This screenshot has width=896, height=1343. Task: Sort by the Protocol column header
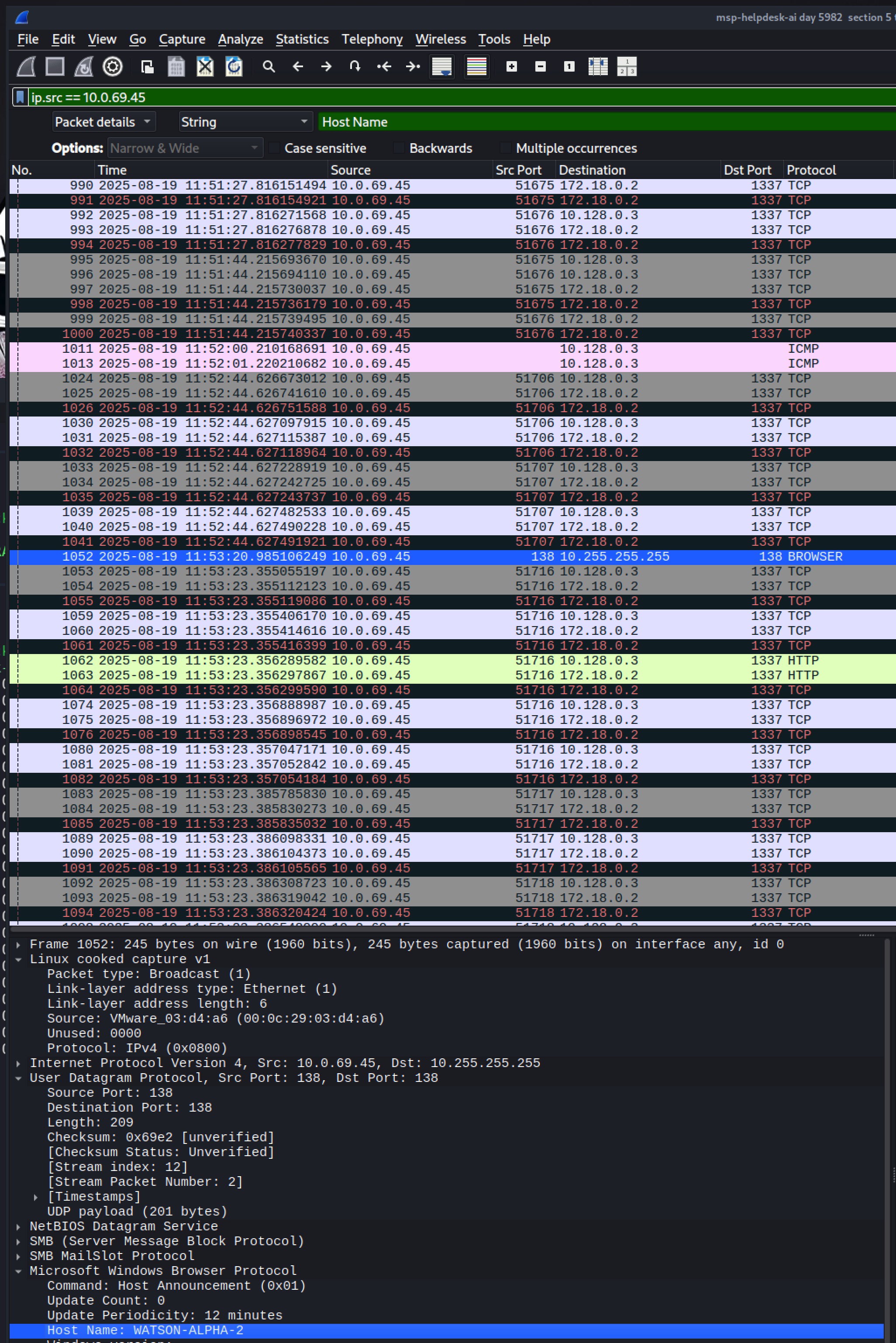(x=838, y=170)
